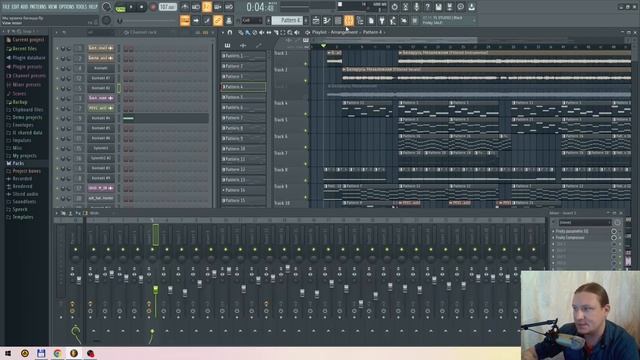Open the Fruity Compressor effect slot
640x360 pixels.
[570, 238]
